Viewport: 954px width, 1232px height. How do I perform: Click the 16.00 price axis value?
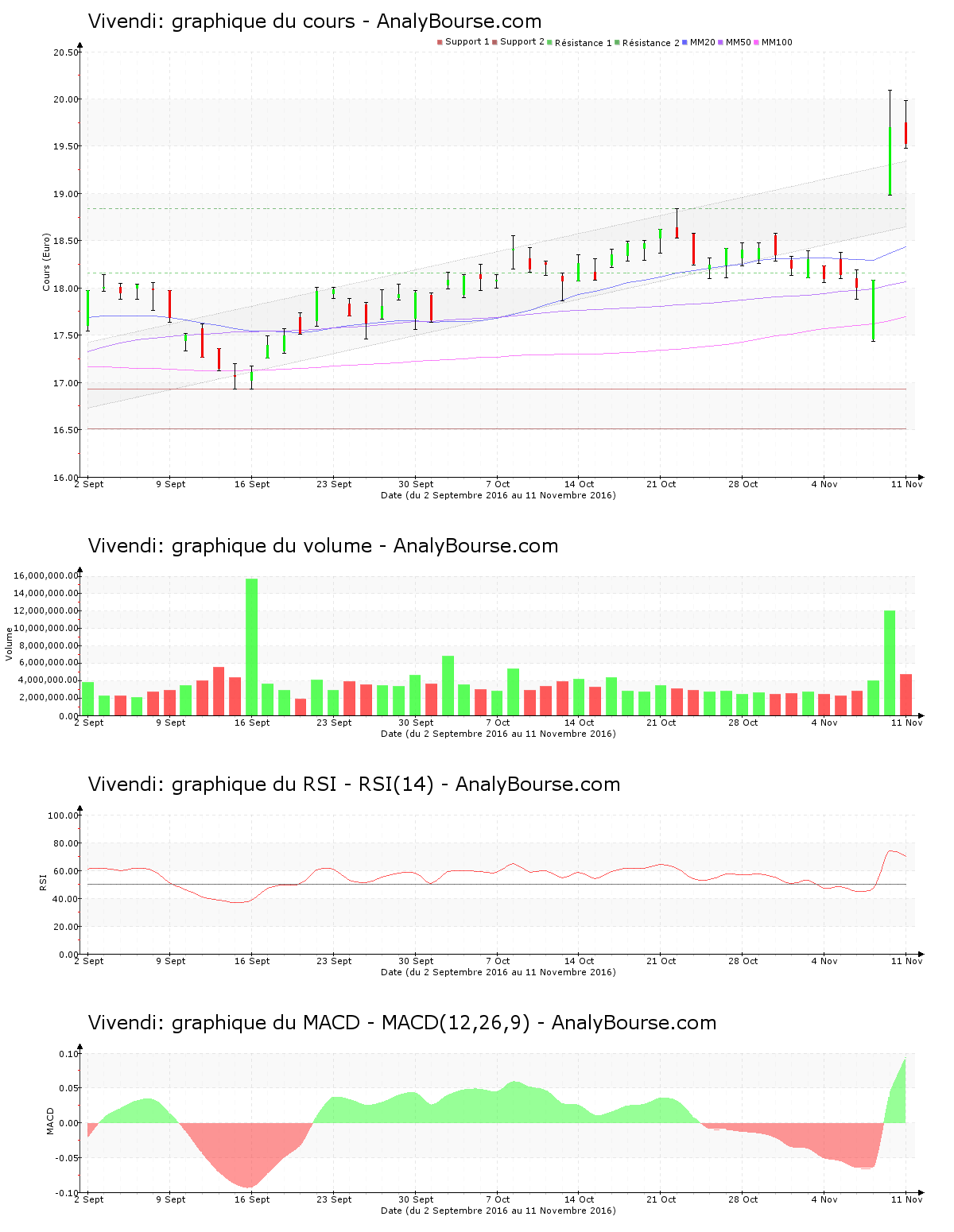point(66,478)
